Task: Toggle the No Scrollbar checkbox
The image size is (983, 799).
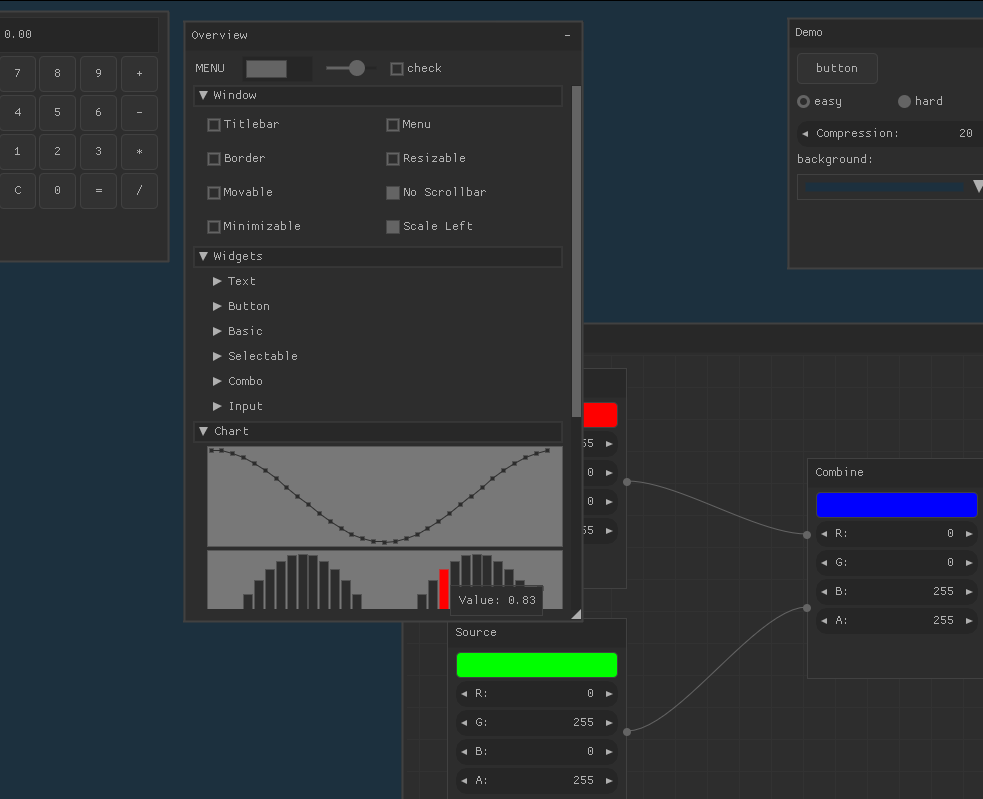Action: tap(393, 192)
